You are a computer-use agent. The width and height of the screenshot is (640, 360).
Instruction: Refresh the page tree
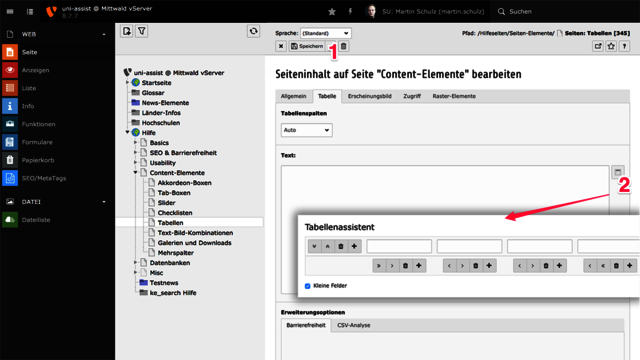[x=253, y=31]
